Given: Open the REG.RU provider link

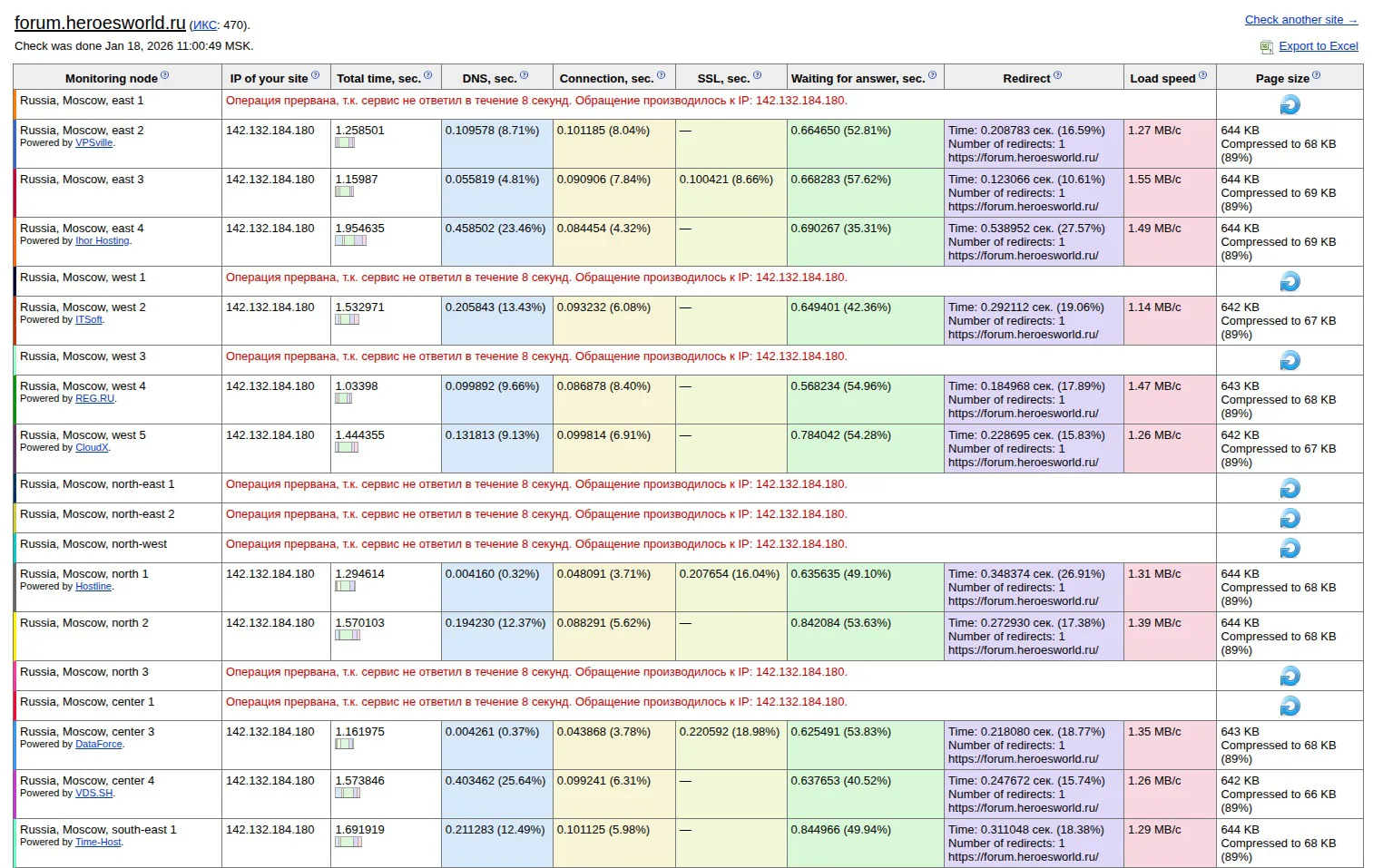Looking at the screenshot, I should click(95, 399).
